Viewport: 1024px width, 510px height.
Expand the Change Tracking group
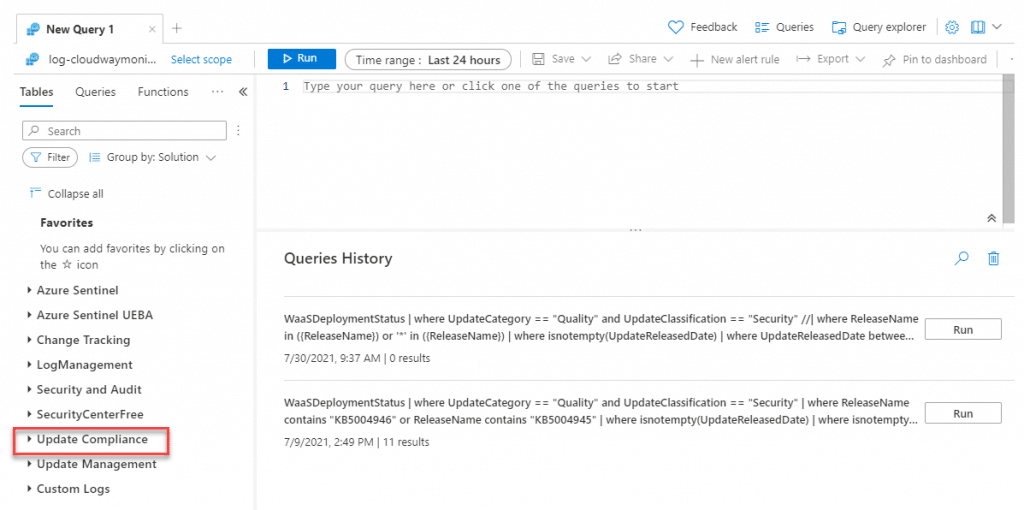point(78,340)
